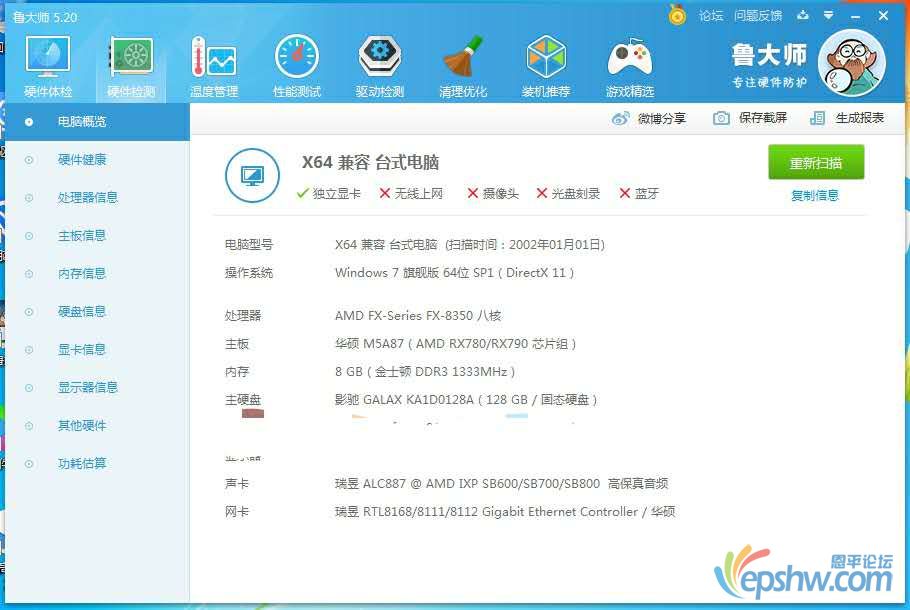Click the 主硬盘 label
Image resolution: width=910 pixels, height=610 pixels.
pyautogui.click(x=243, y=399)
